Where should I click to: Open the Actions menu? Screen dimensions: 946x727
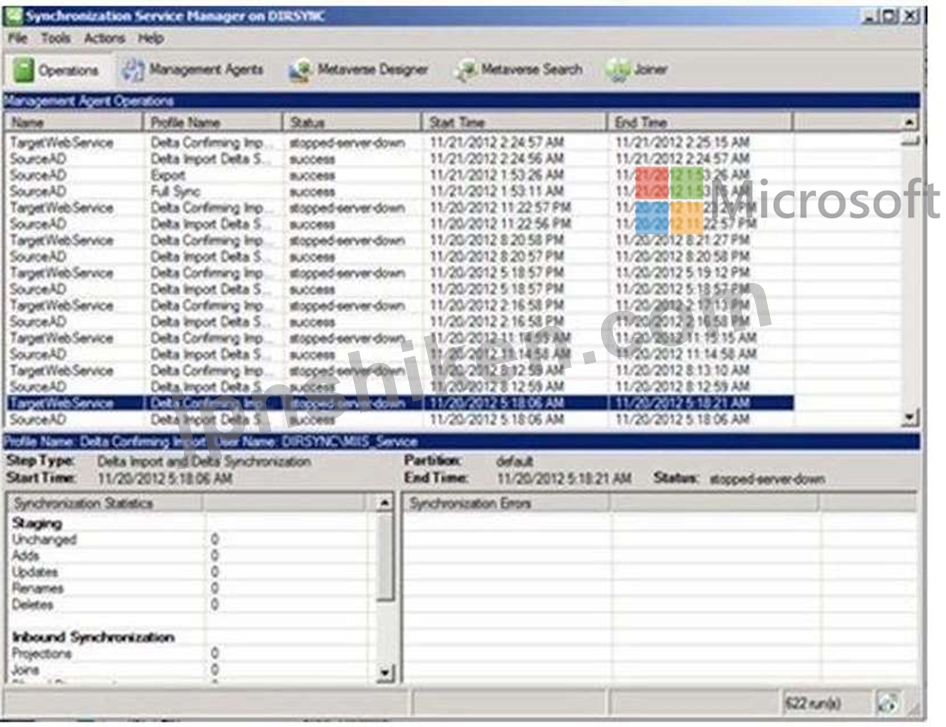[104, 39]
